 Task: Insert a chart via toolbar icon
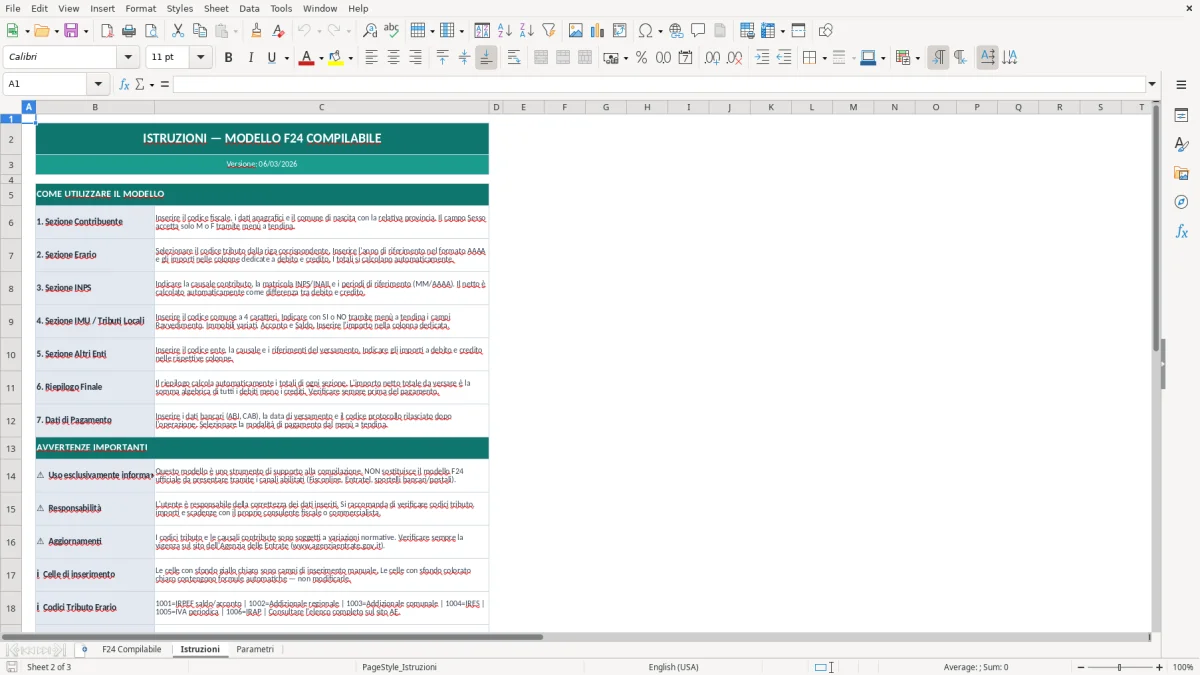click(x=598, y=31)
